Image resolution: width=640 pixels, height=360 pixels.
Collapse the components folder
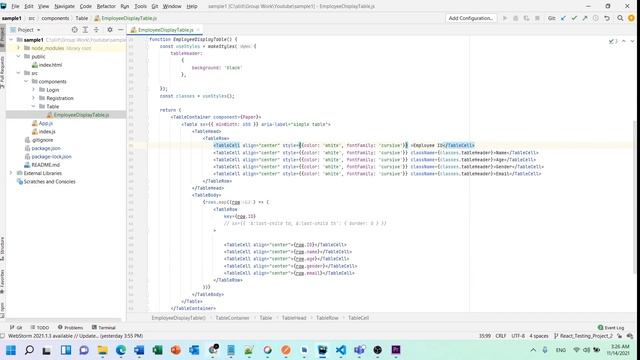(x=26, y=81)
